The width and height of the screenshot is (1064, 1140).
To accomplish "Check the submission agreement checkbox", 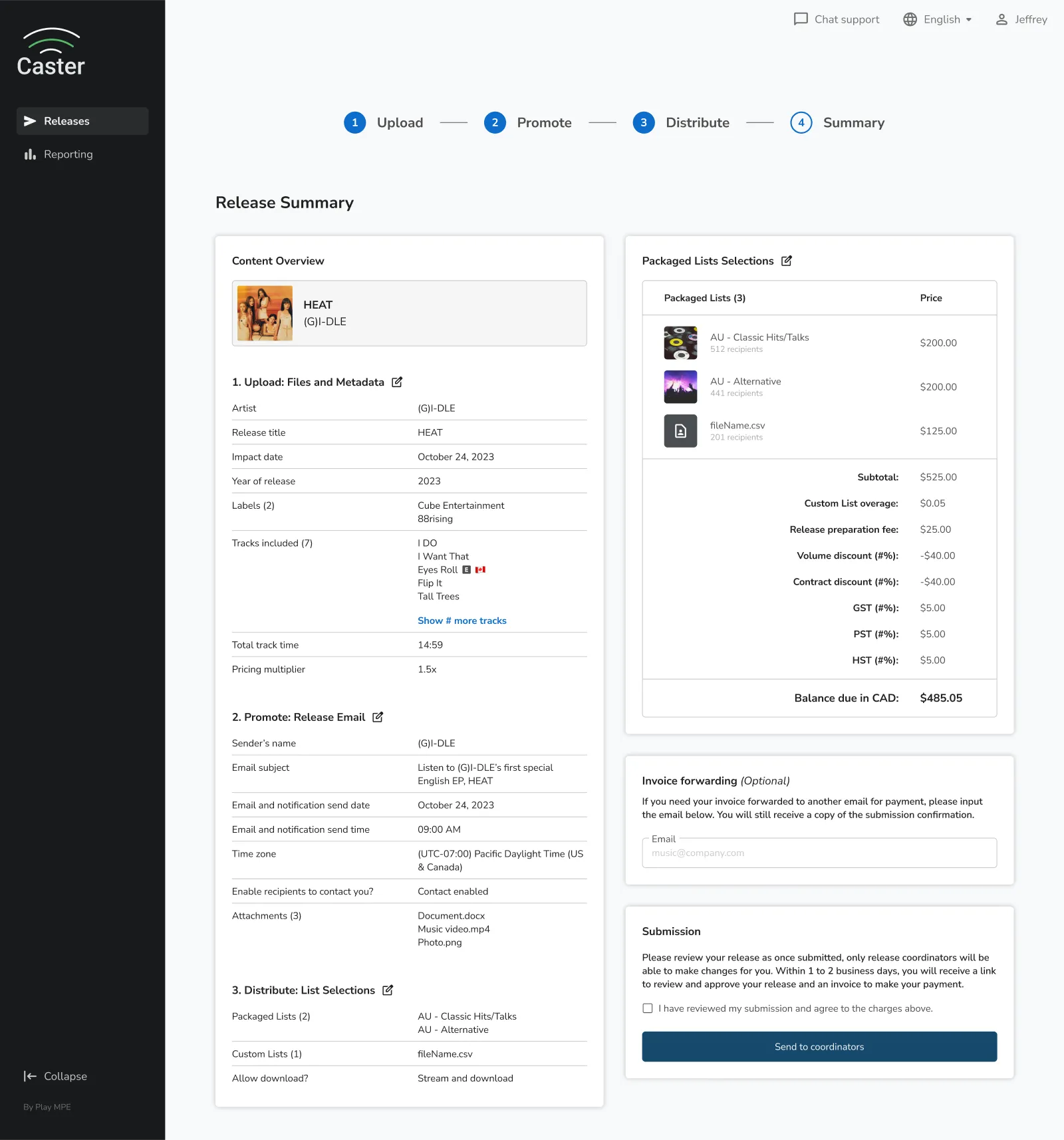I will [x=647, y=1008].
